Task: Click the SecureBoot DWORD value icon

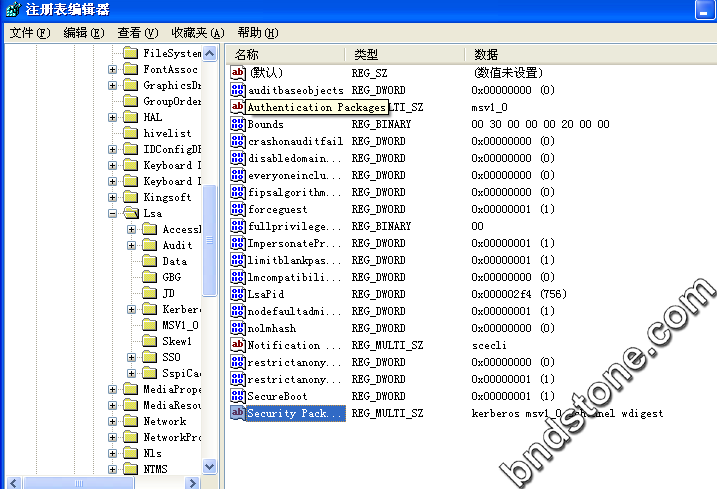Action: pos(238,396)
